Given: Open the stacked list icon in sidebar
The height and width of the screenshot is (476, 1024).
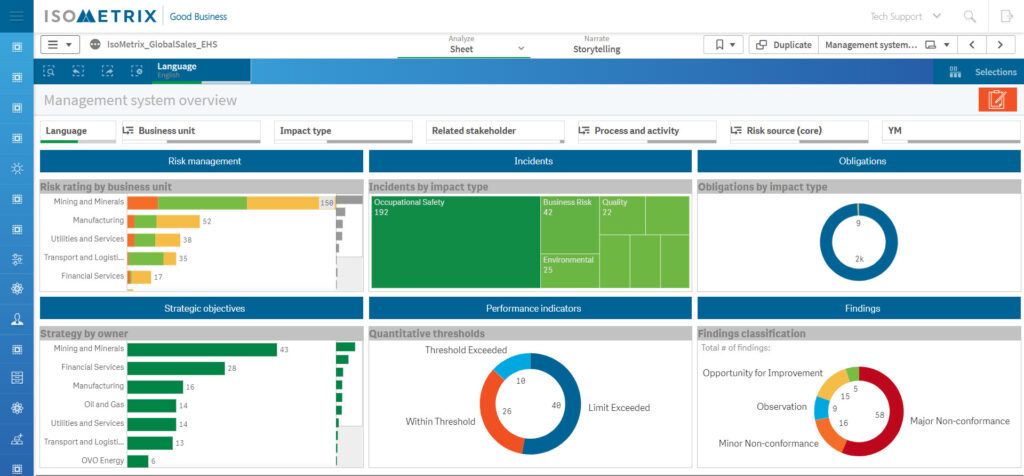Looking at the screenshot, I should 17,378.
